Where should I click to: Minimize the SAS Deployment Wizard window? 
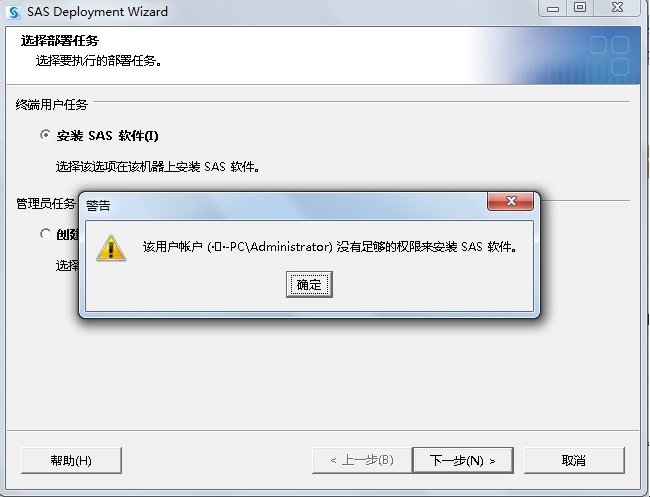(x=553, y=8)
